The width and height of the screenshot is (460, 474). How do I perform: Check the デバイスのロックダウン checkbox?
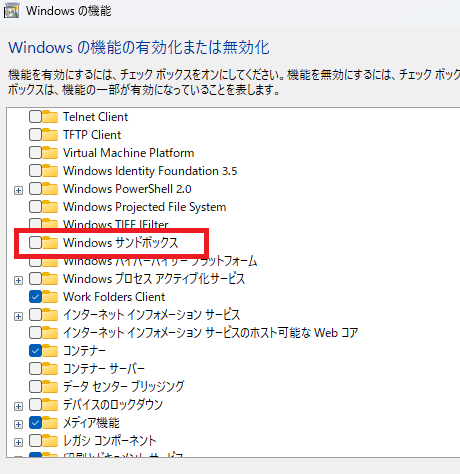click(x=35, y=405)
